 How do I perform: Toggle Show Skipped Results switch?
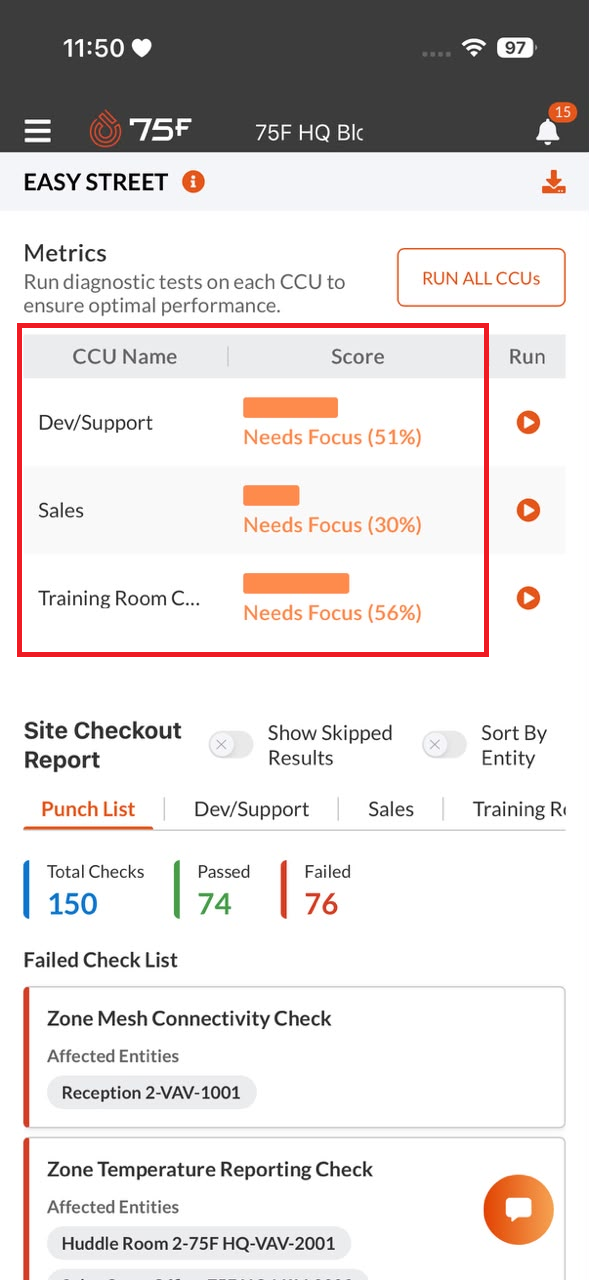231,745
